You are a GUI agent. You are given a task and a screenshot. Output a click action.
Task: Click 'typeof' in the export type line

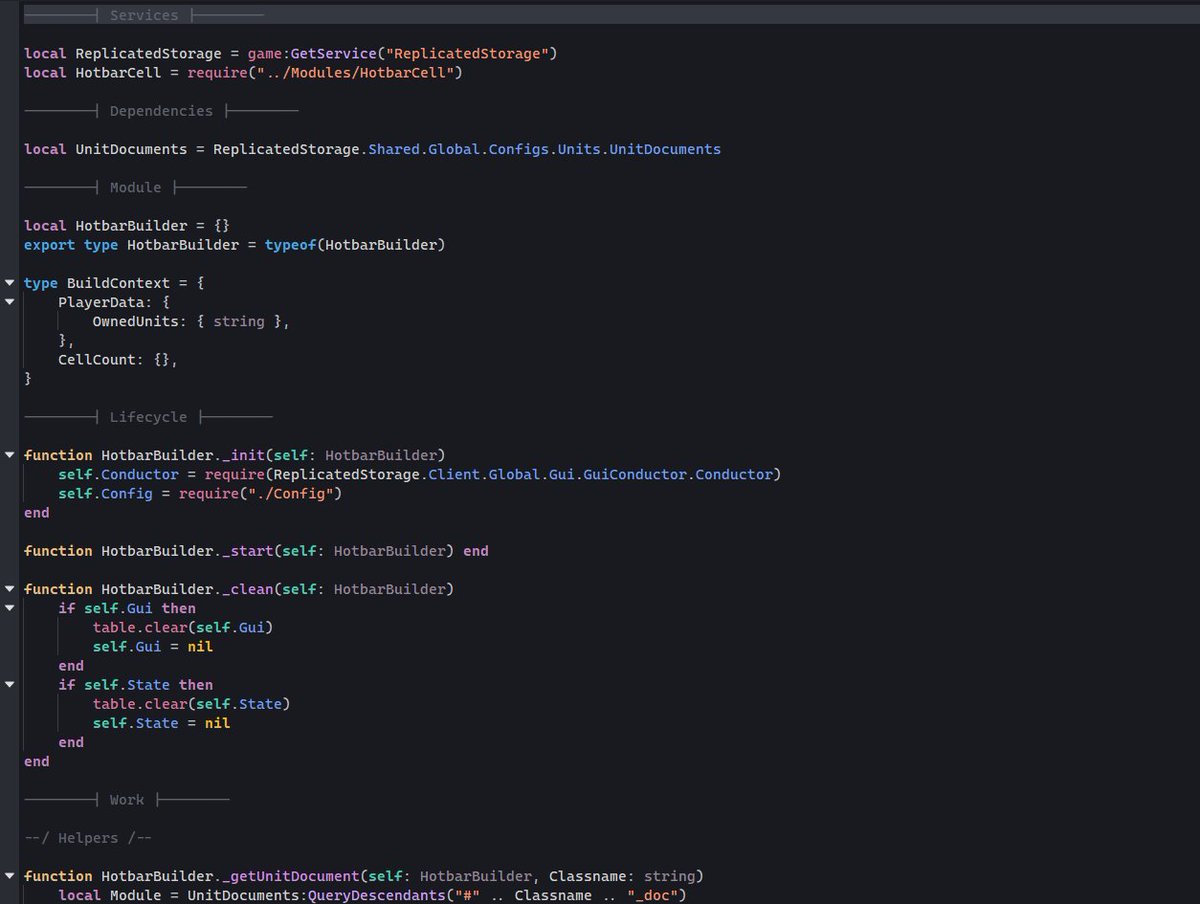pos(290,245)
